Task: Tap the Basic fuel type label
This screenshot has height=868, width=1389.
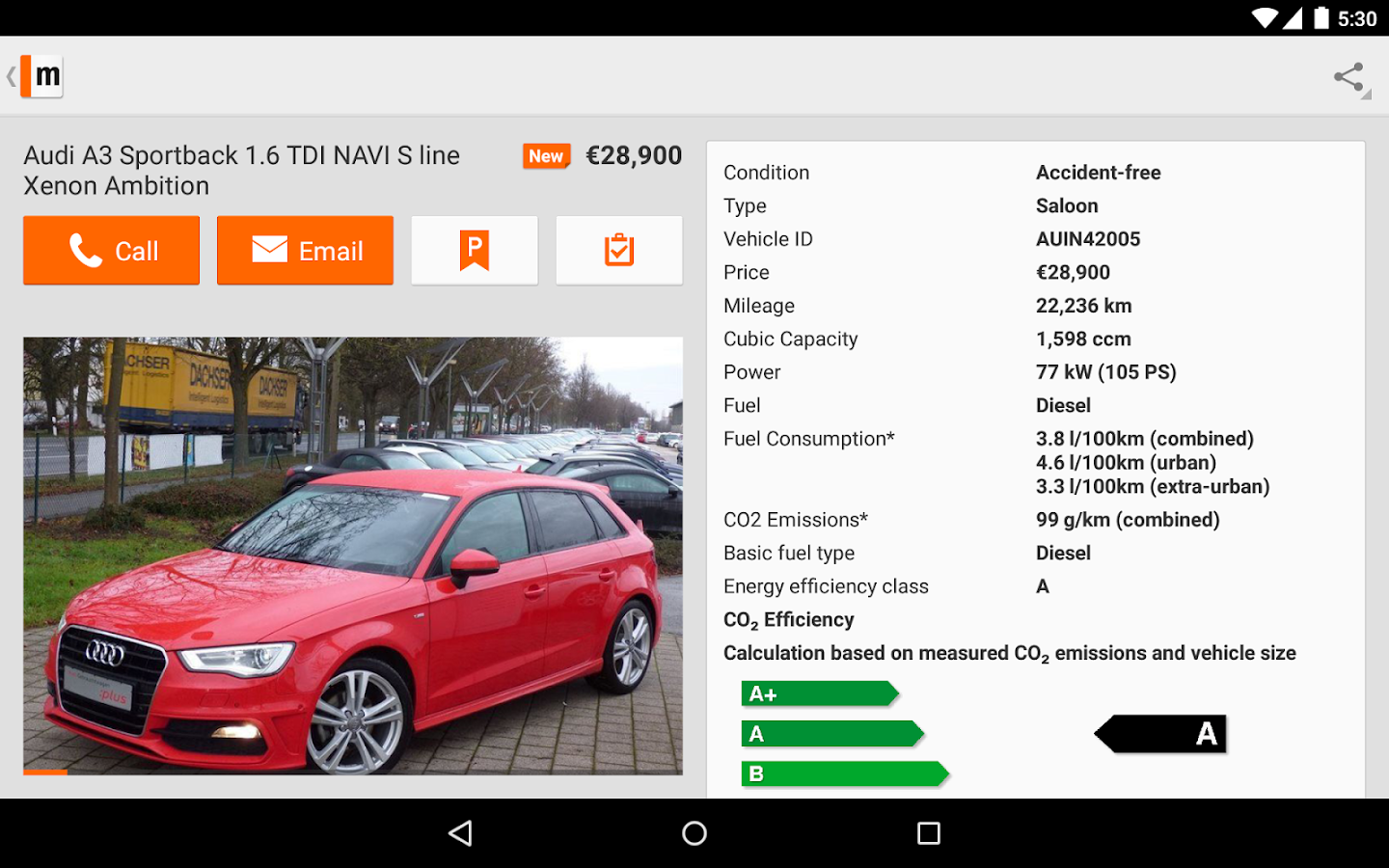Action: (789, 554)
